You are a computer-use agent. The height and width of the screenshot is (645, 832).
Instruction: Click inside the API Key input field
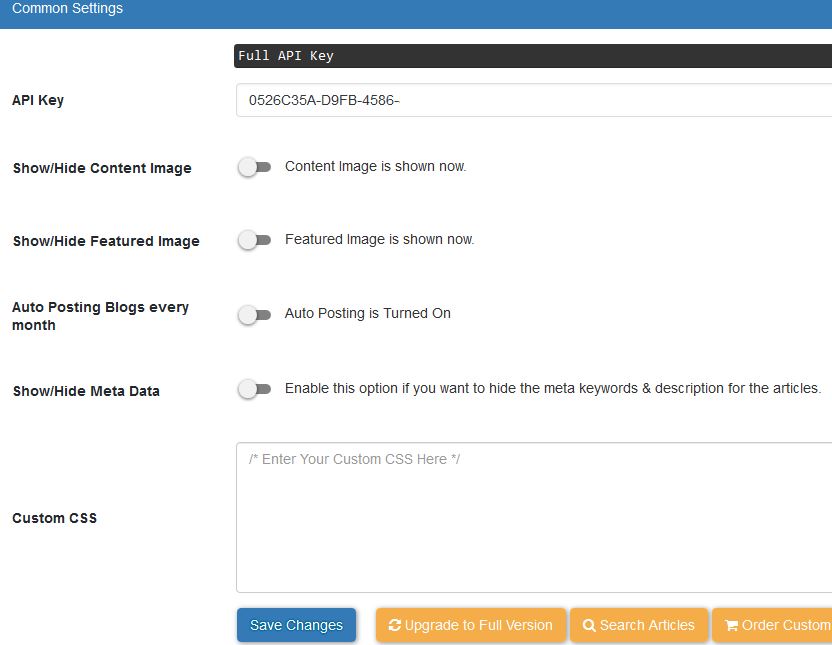450,99
